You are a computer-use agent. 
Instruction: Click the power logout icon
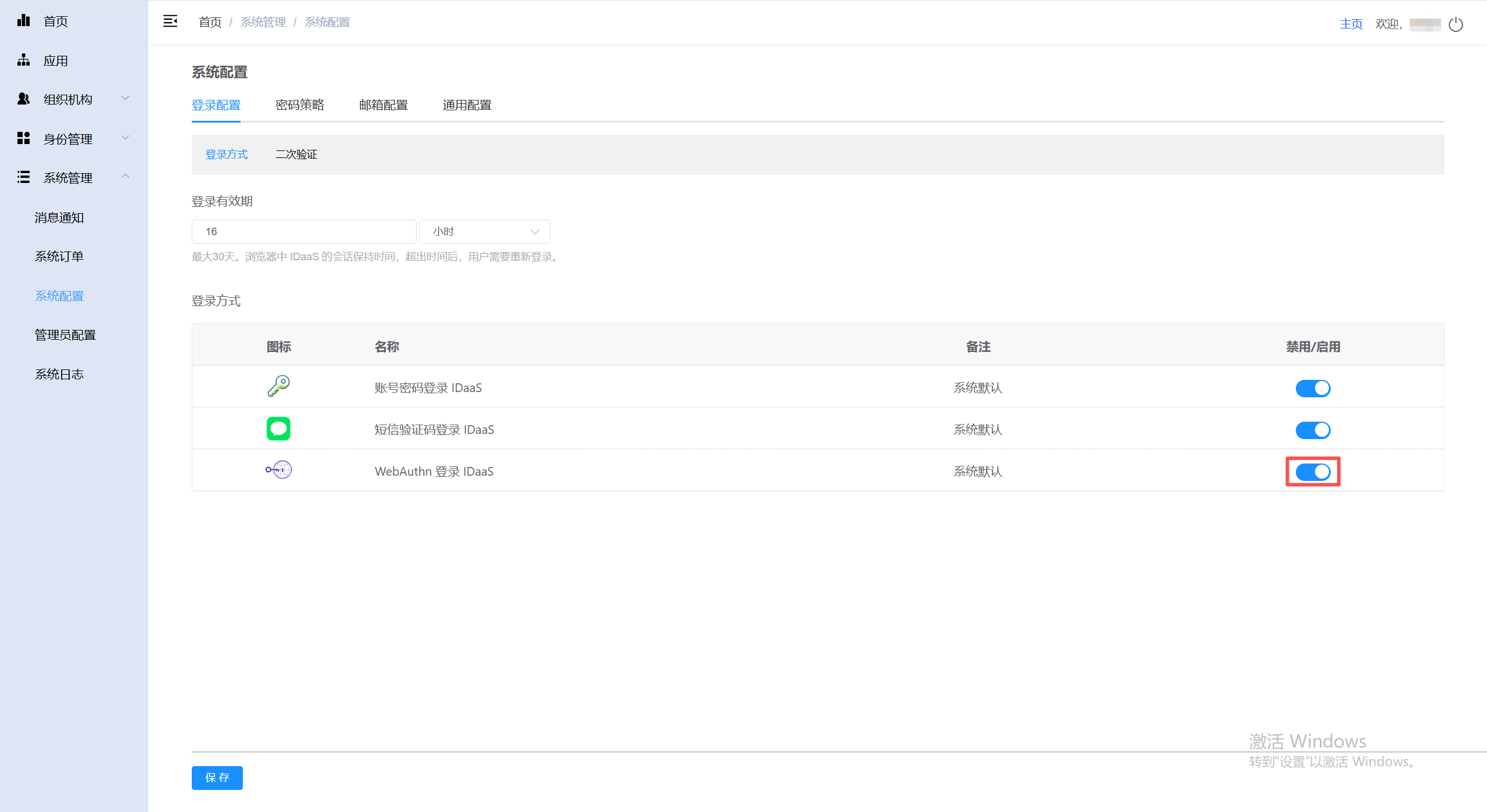tap(1456, 24)
